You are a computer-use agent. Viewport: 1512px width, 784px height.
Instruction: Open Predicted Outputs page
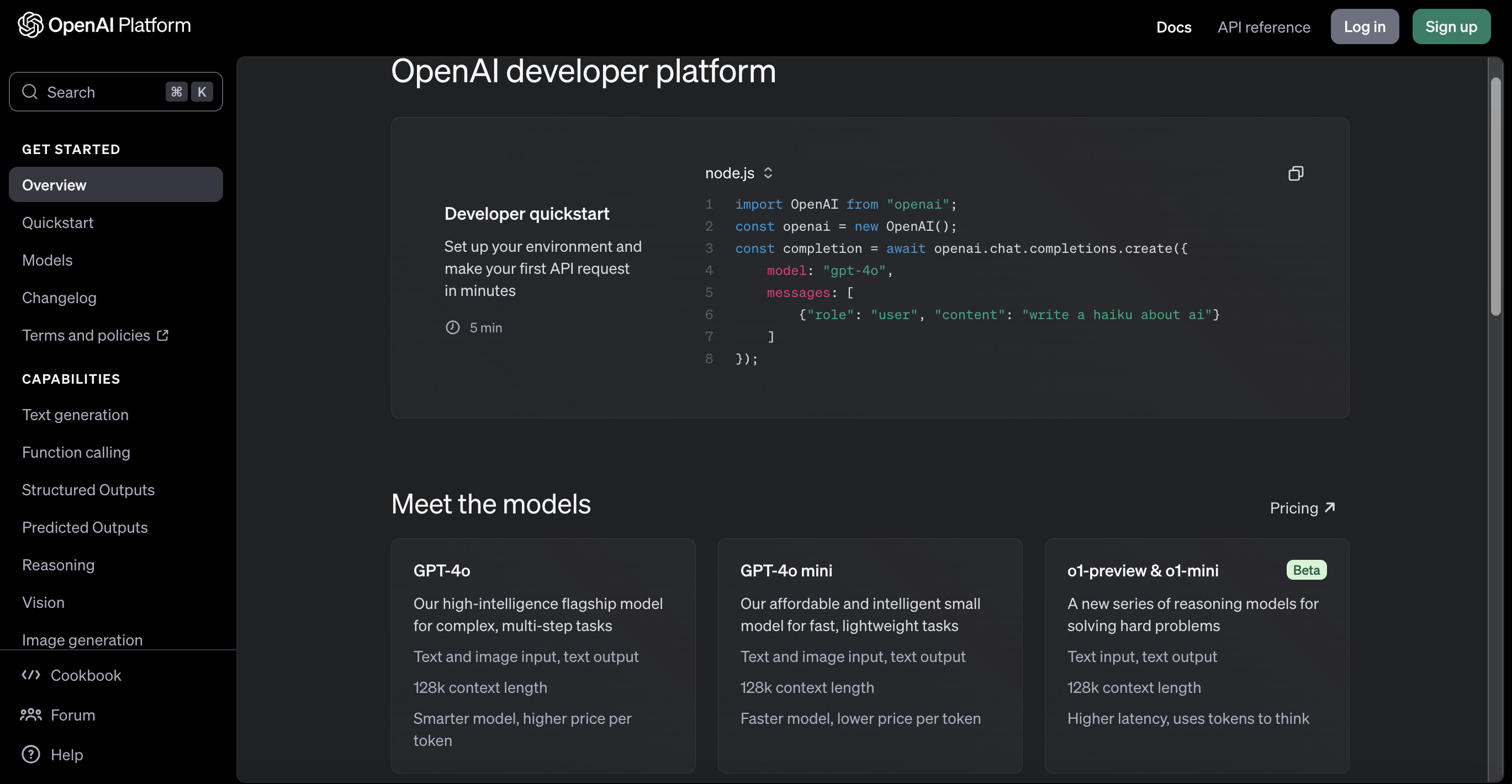tap(84, 528)
